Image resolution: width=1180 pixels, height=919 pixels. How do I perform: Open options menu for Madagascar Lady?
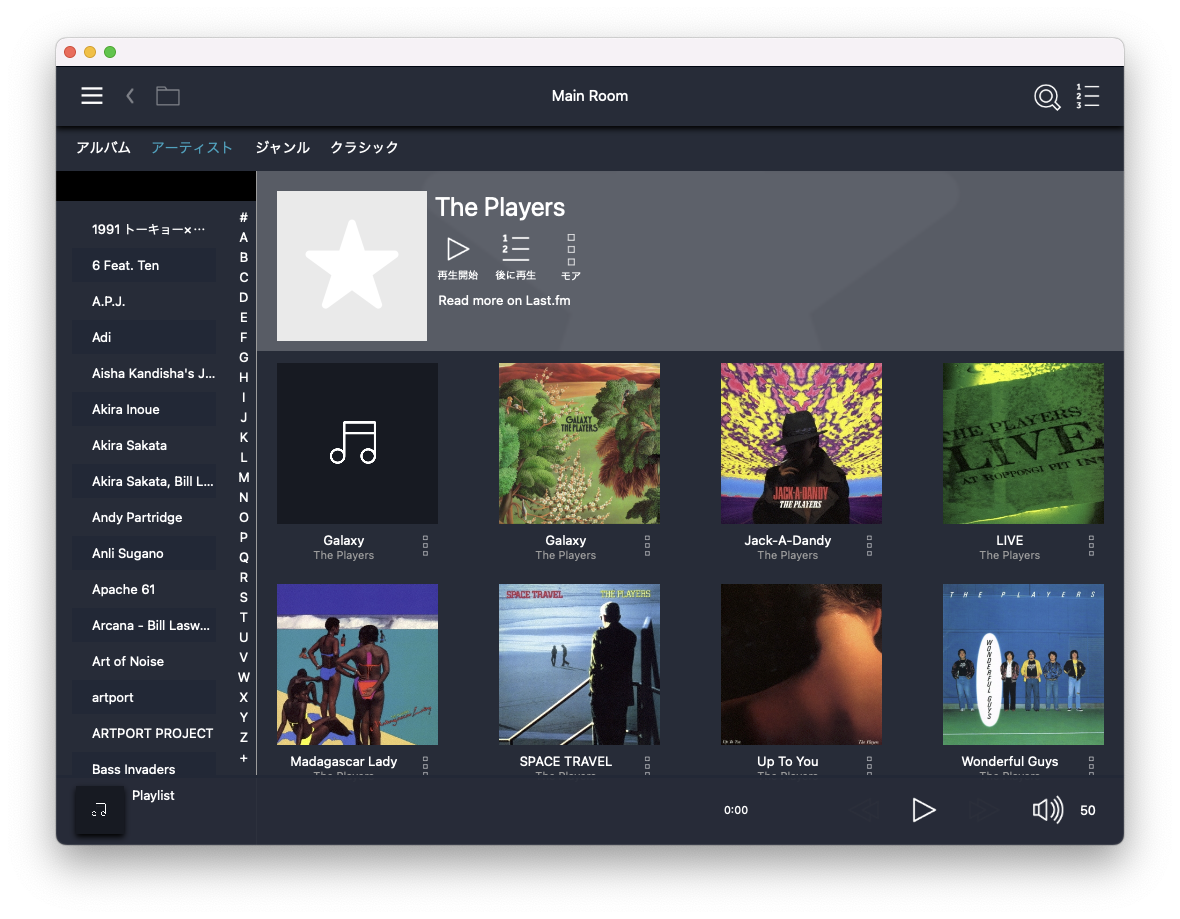pos(425,765)
